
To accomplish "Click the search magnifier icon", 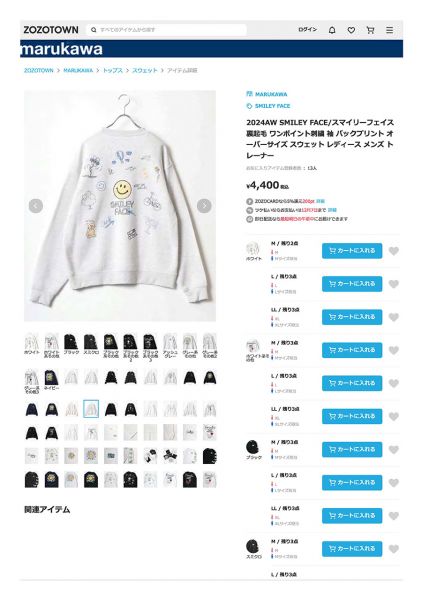I will (93, 30).
